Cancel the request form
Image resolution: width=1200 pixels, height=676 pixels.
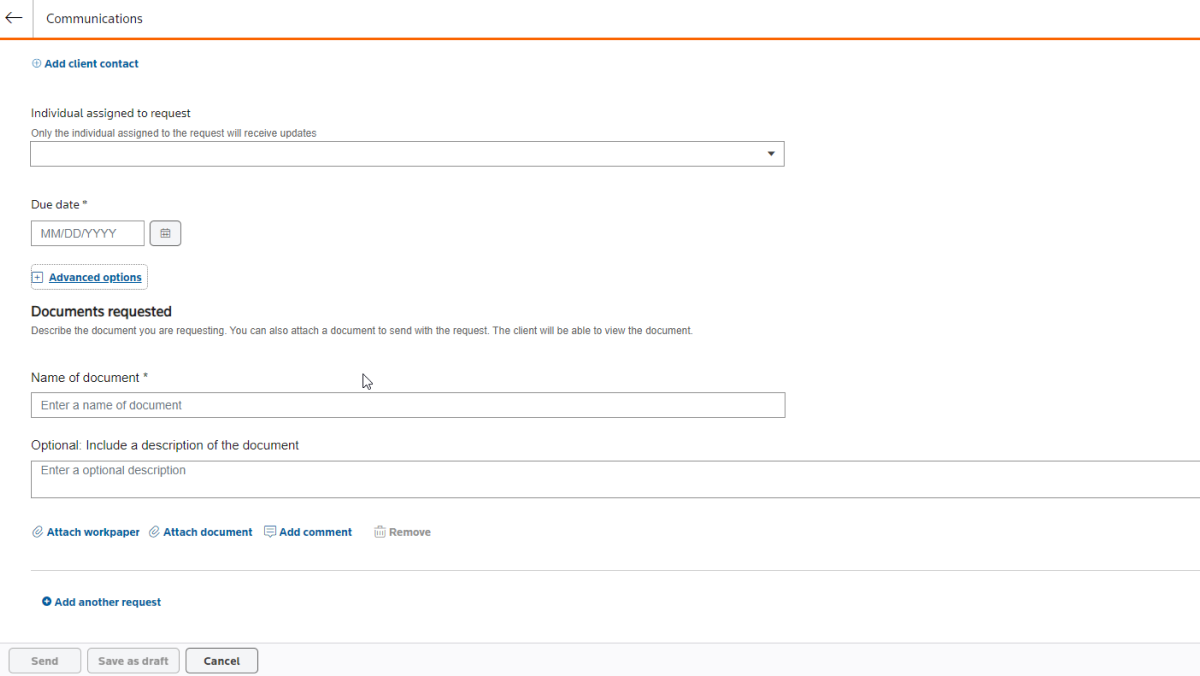tap(221, 660)
